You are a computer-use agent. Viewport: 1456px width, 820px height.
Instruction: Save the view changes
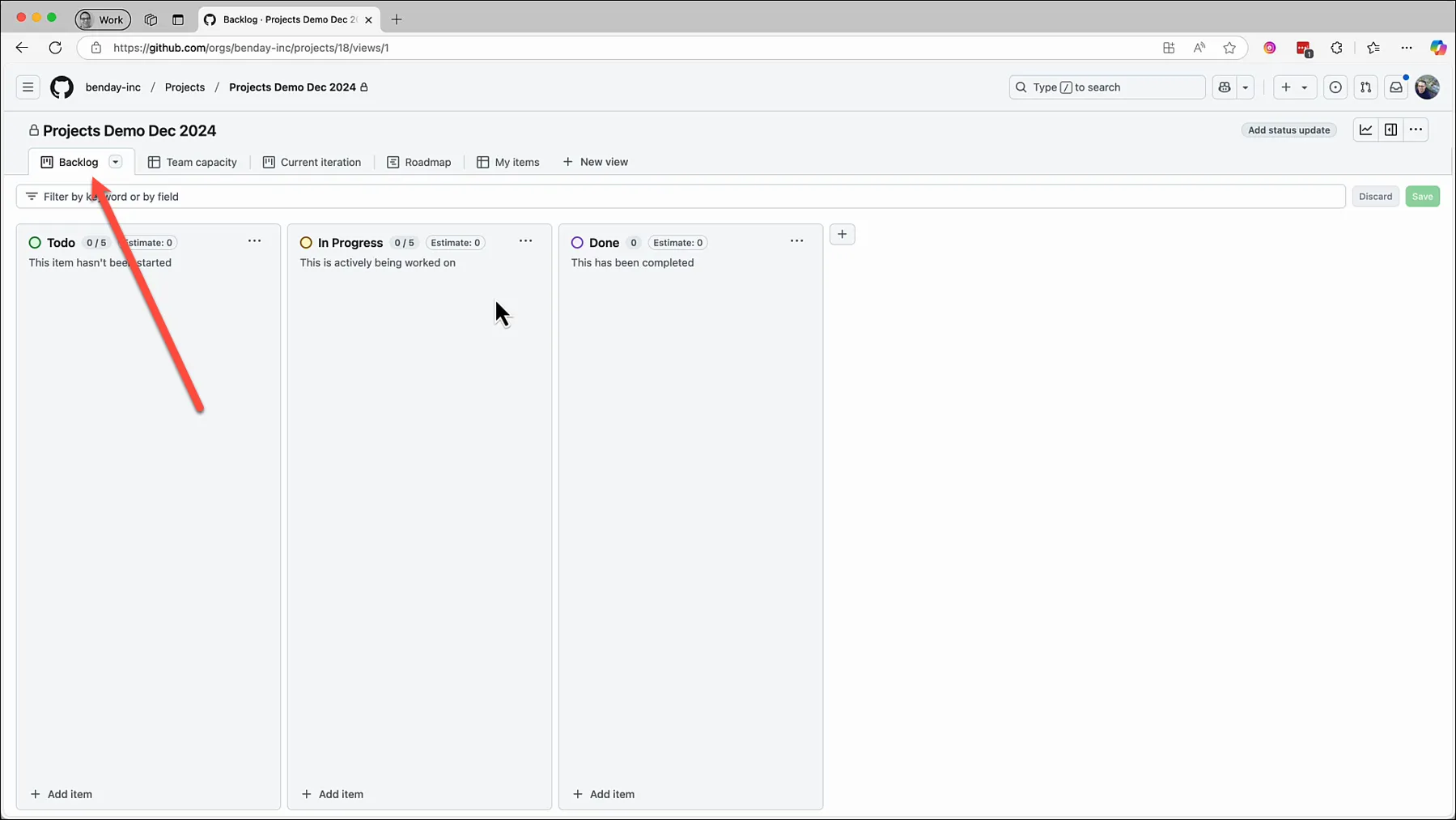(x=1422, y=197)
